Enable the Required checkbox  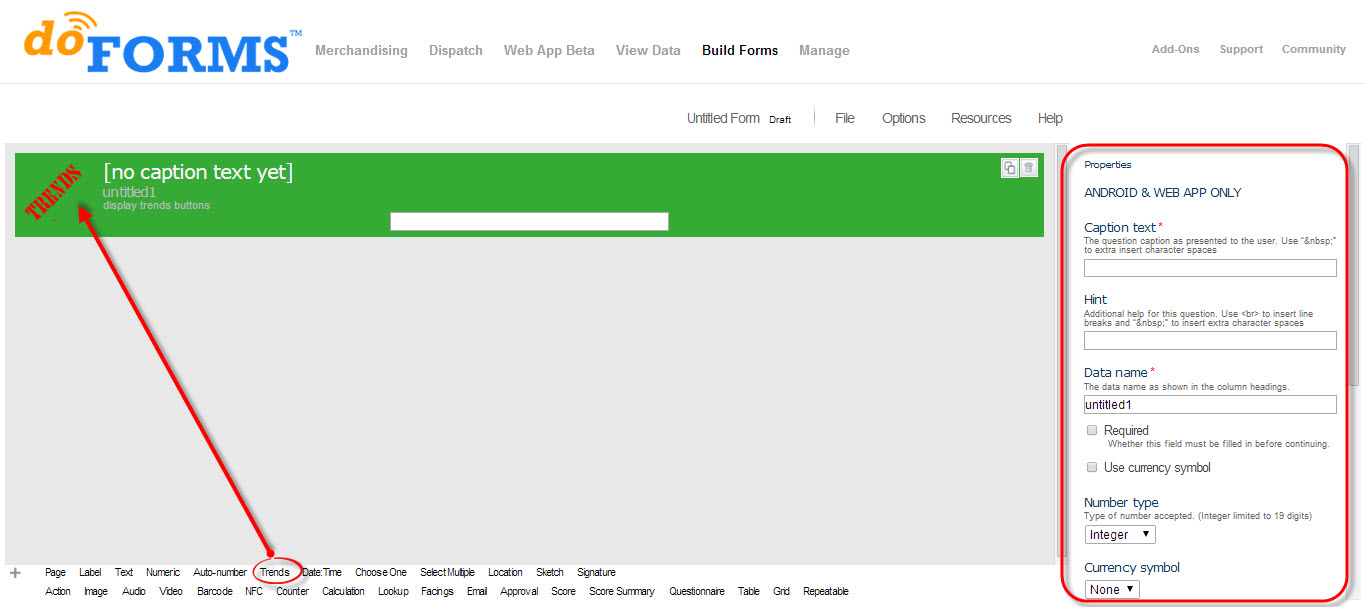[1091, 430]
